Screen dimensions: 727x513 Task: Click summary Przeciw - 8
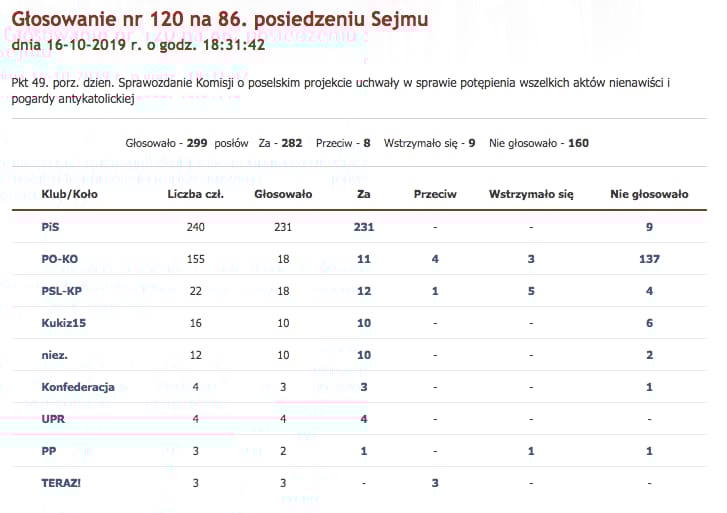pyautogui.click(x=343, y=143)
